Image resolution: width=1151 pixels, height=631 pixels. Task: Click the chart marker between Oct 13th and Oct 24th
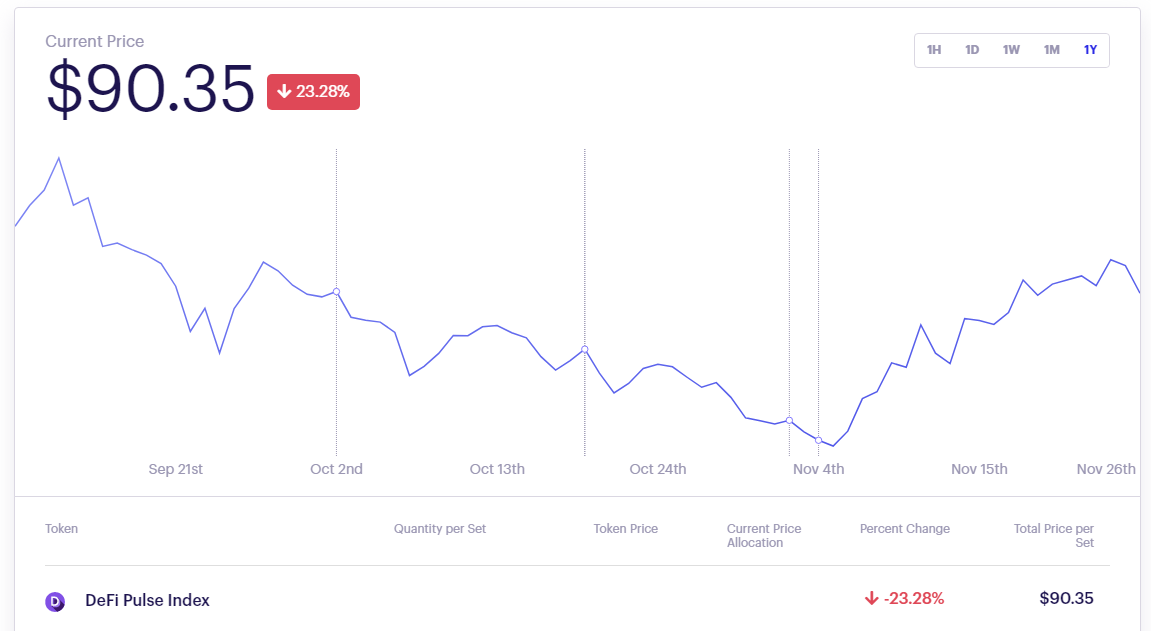click(x=585, y=349)
